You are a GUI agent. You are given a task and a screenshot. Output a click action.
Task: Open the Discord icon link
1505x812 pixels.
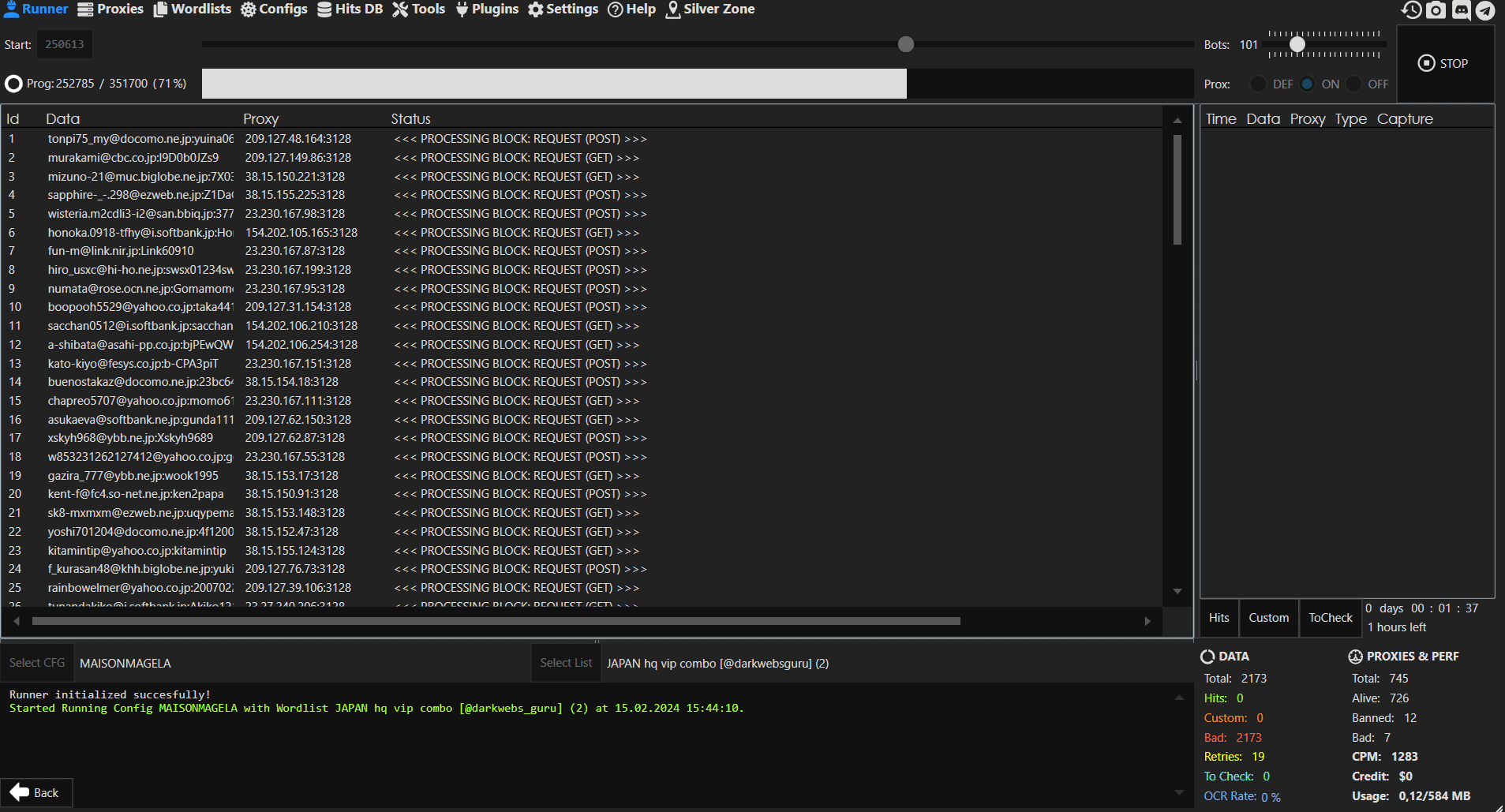click(1462, 9)
